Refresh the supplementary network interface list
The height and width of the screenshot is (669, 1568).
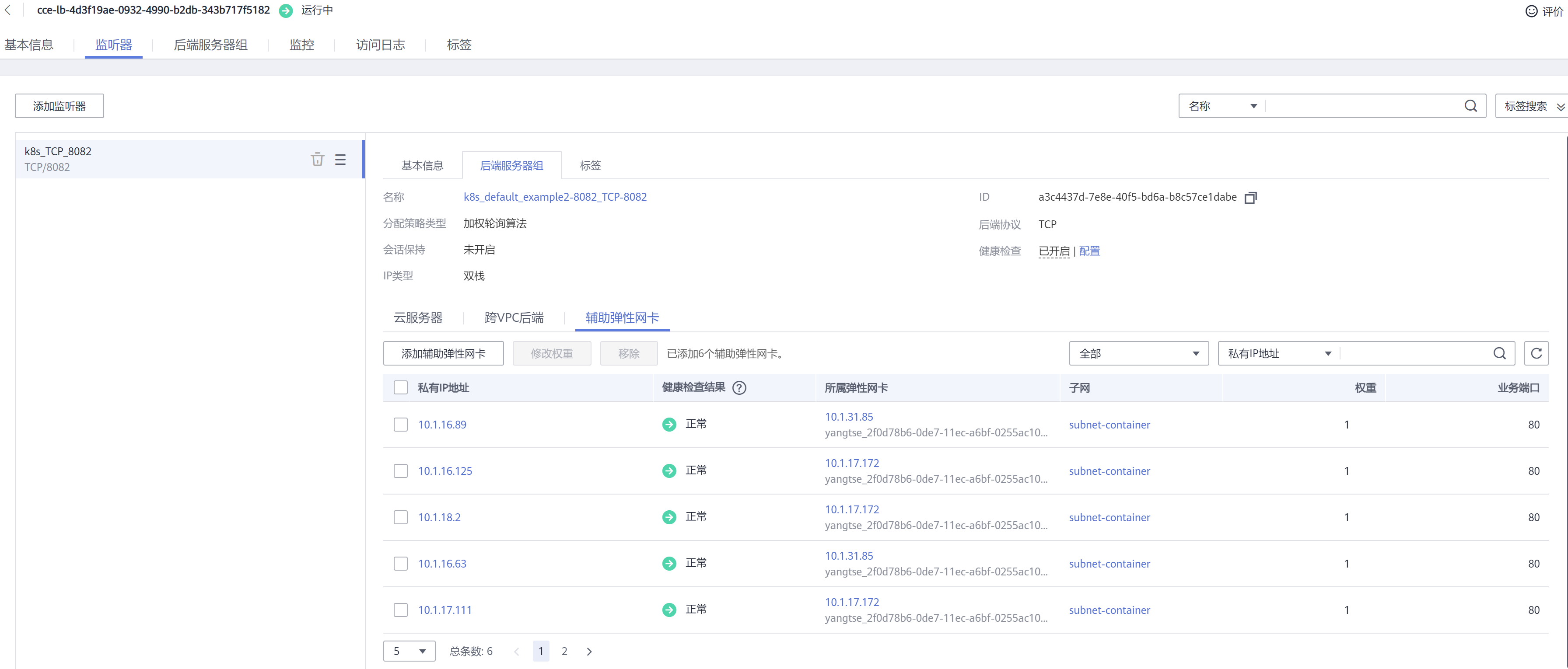coord(1536,353)
